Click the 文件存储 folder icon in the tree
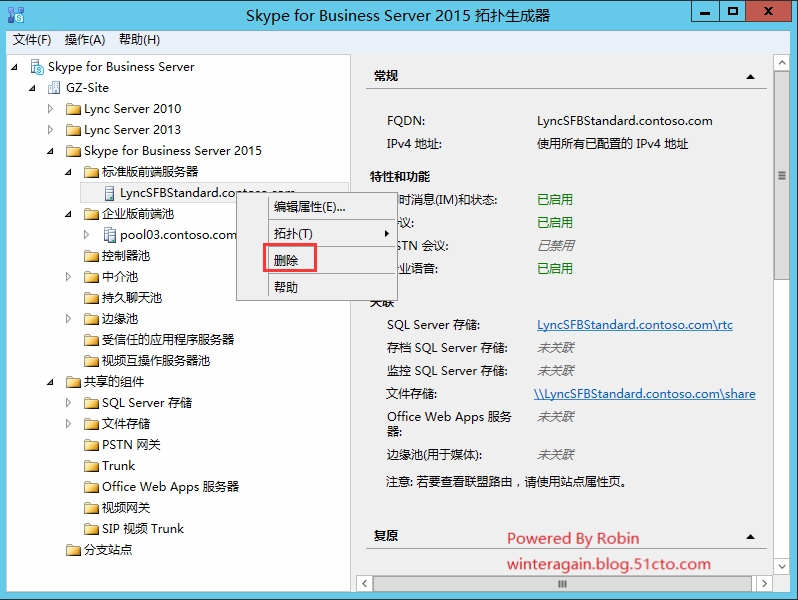Image resolution: width=798 pixels, height=600 pixels. tap(92, 424)
